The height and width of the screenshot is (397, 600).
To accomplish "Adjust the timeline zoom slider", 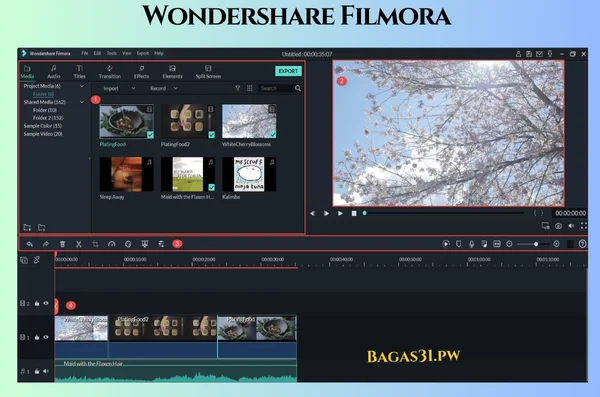I will pyautogui.click(x=533, y=244).
